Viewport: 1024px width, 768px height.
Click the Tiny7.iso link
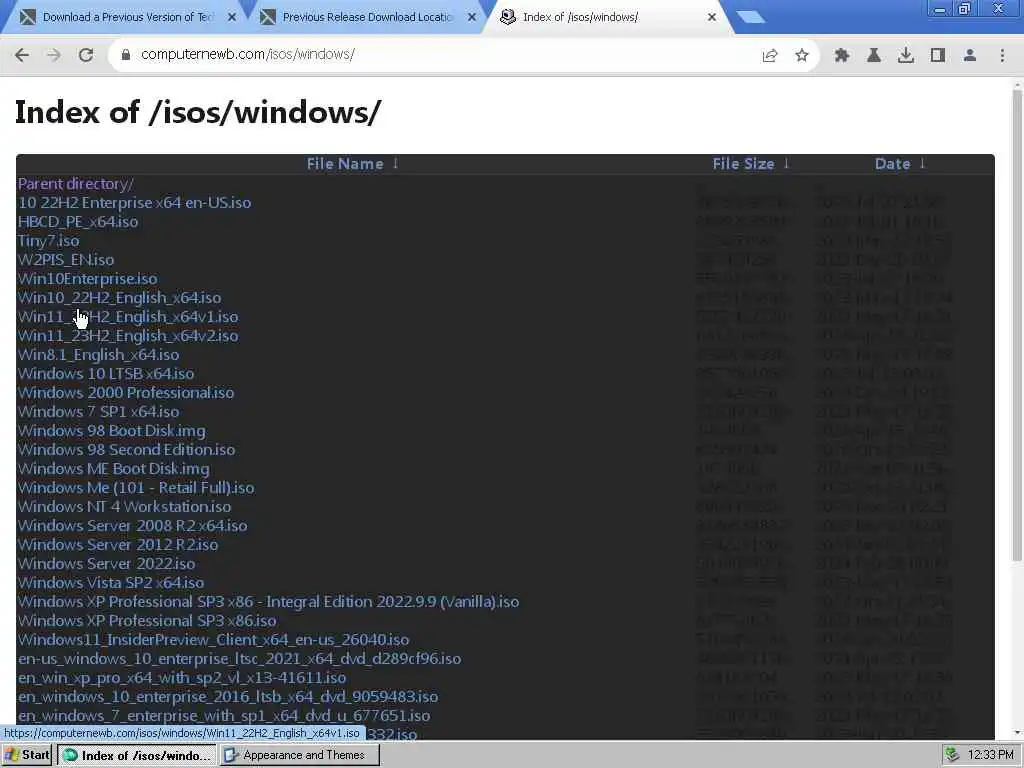point(48,241)
